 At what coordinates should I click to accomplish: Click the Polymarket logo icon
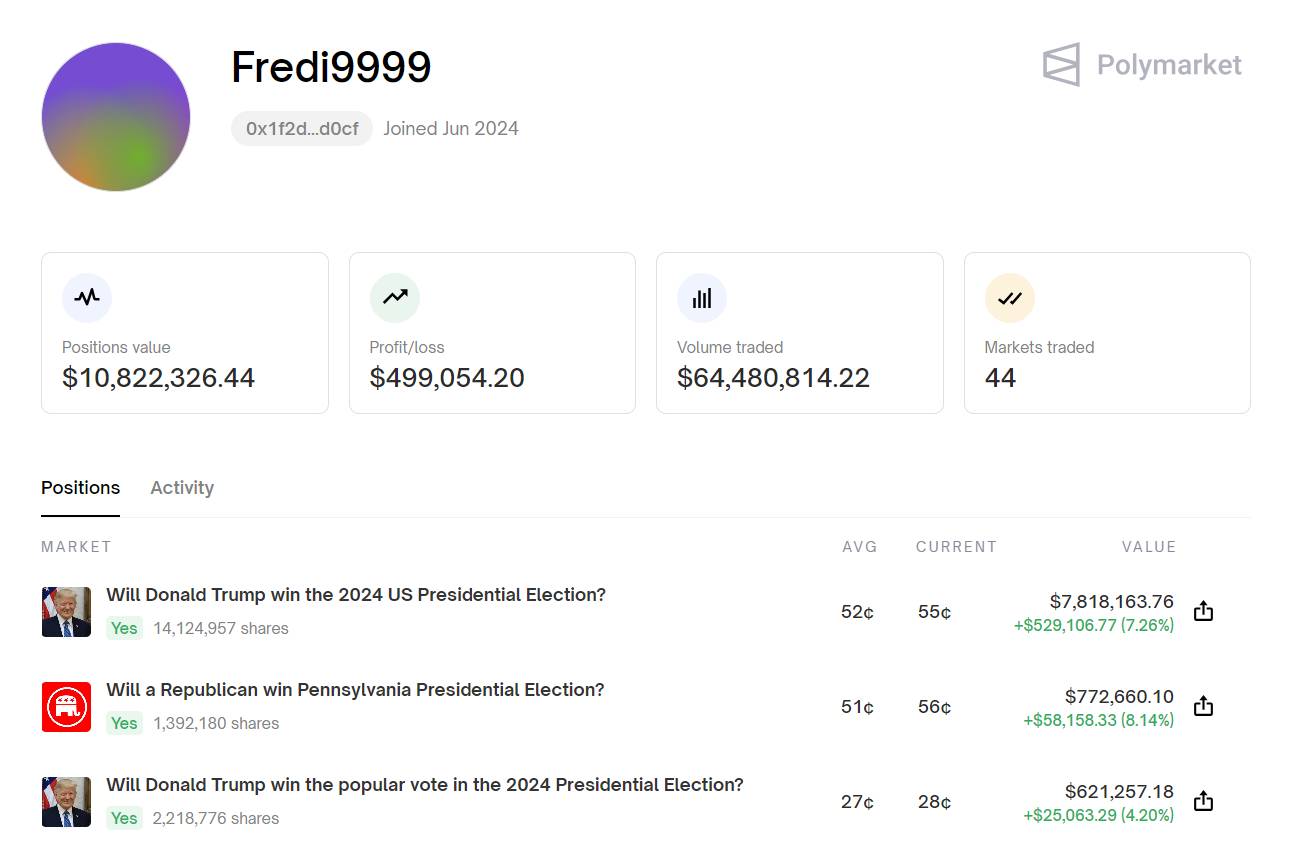pyautogui.click(x=1061, y=65)
